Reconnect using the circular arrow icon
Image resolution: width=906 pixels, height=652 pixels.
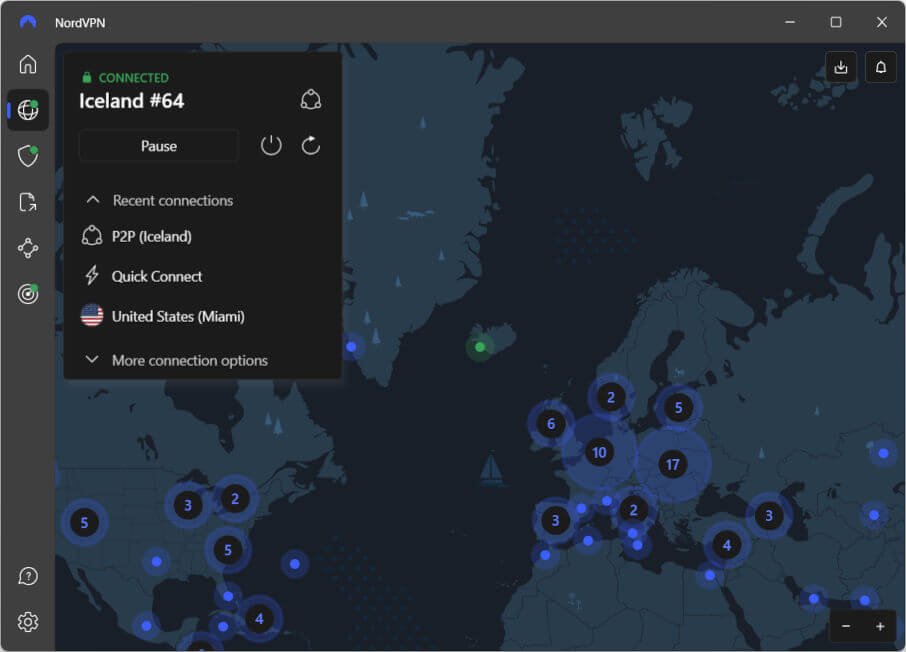[x=311, y=146]
